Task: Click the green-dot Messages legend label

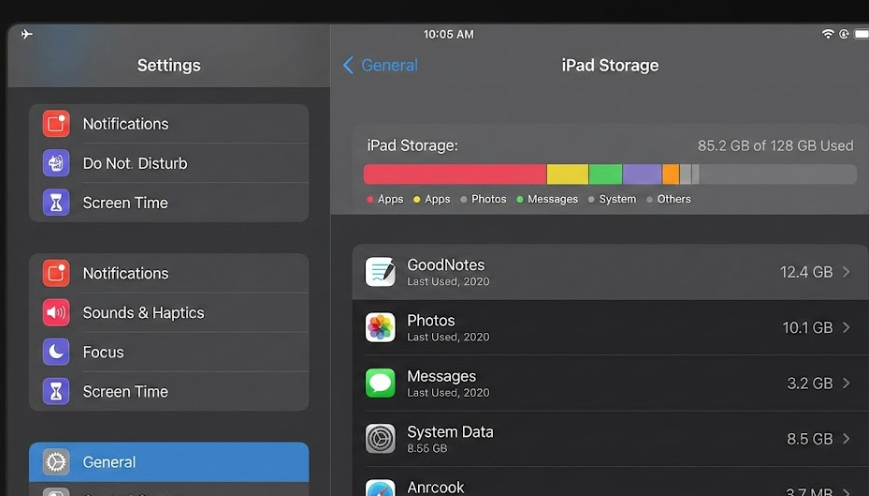Action: point(553,199)
